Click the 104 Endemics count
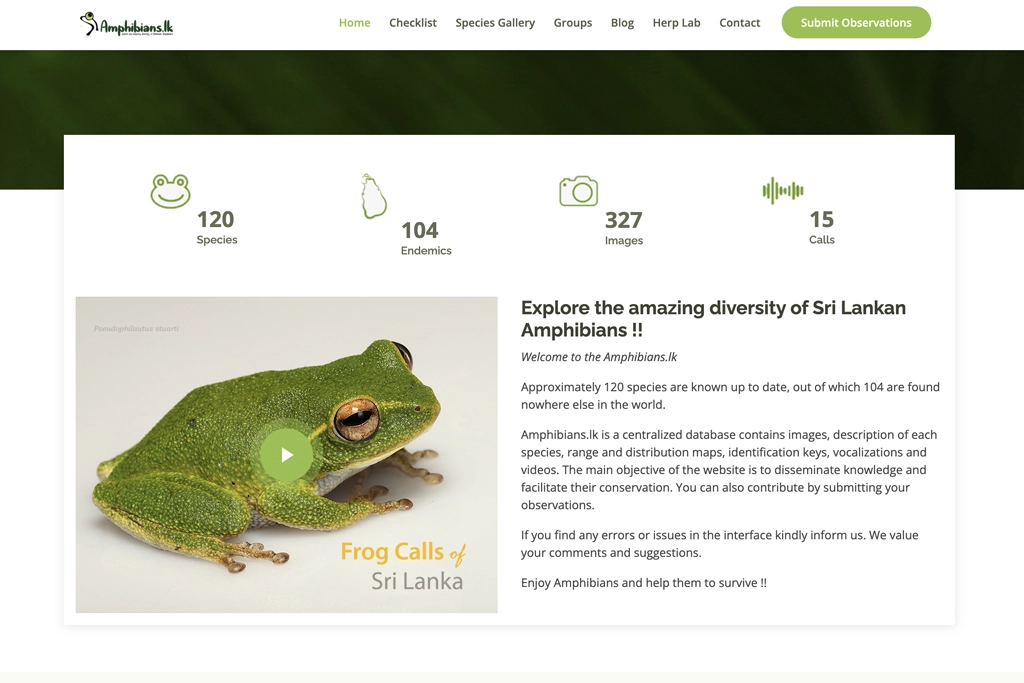The image size is (1024, 683). tap(420, 231)
